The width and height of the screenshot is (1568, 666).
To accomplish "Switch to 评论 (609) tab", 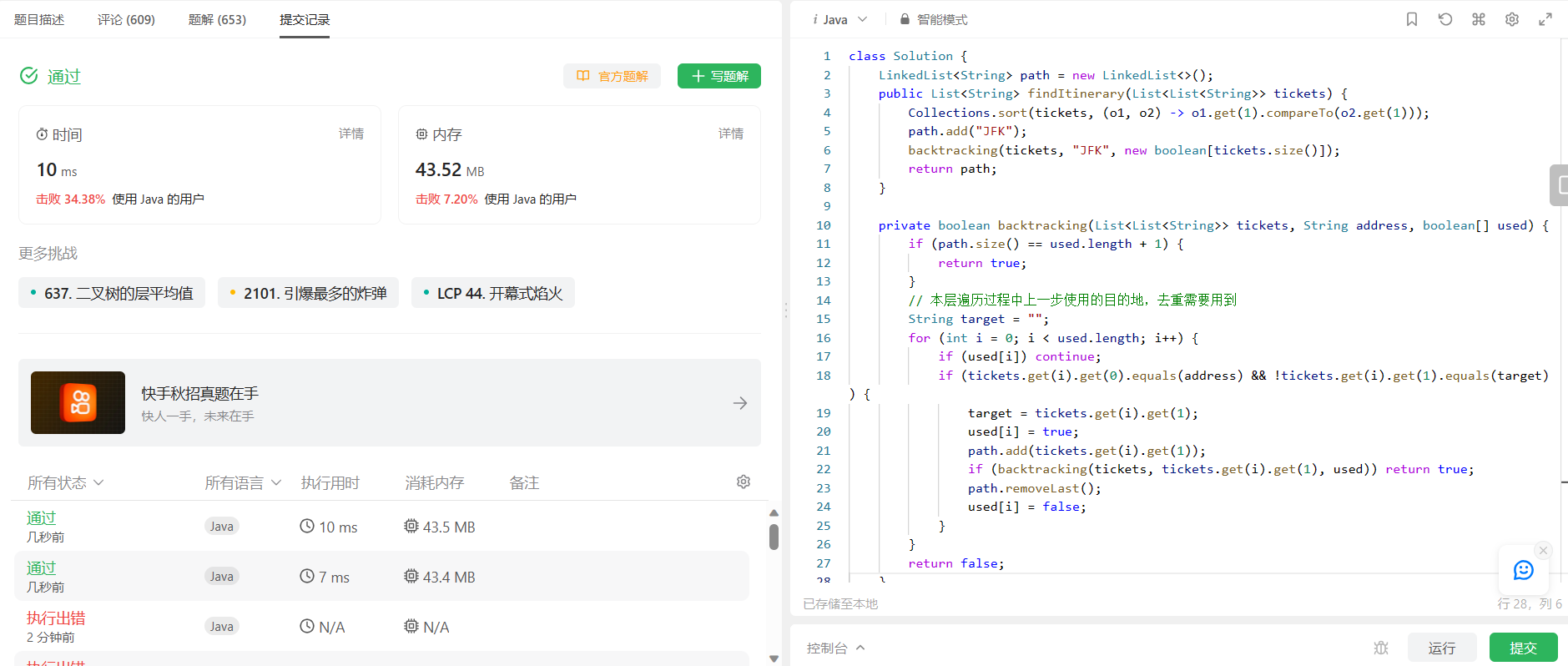I will [x=126, y=19].
